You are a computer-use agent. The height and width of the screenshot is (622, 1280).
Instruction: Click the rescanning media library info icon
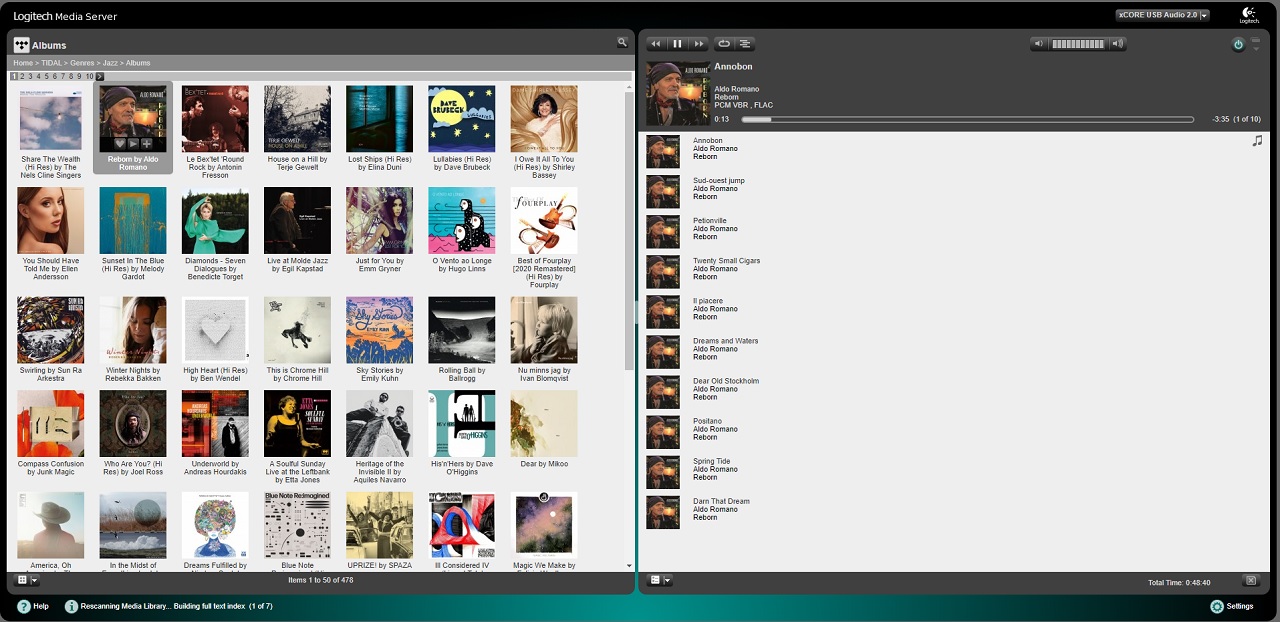(x=71, y=606)
